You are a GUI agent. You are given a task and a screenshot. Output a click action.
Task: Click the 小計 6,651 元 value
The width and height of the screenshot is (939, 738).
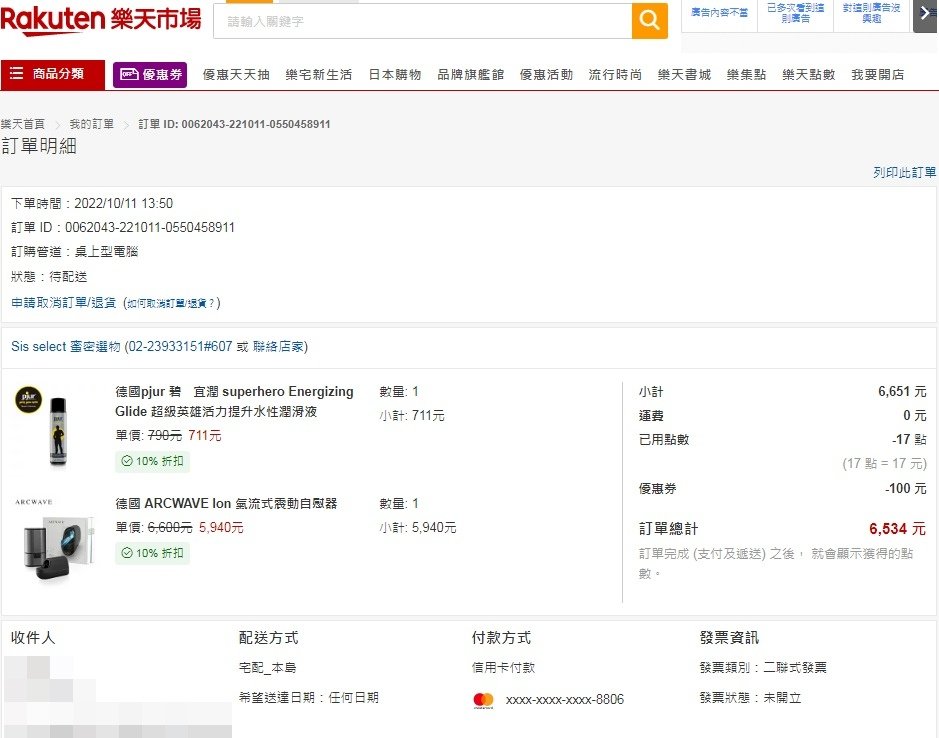[902, 392]
